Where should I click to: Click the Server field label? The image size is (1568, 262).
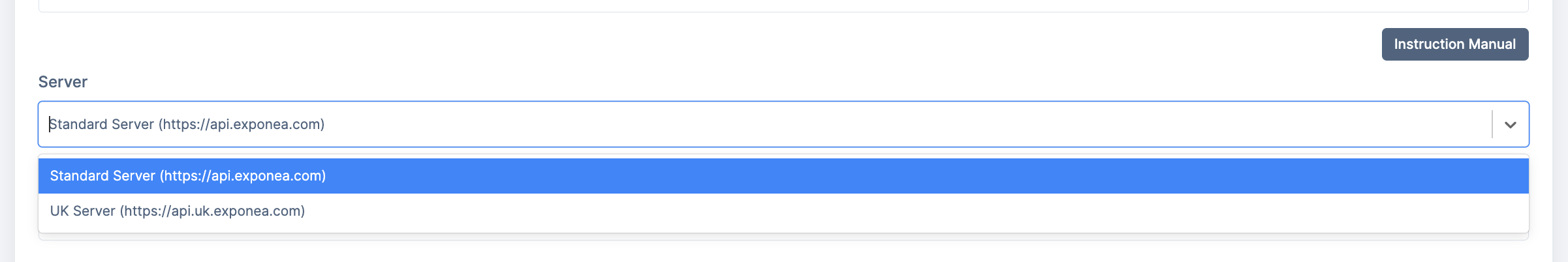pos(63,82)
